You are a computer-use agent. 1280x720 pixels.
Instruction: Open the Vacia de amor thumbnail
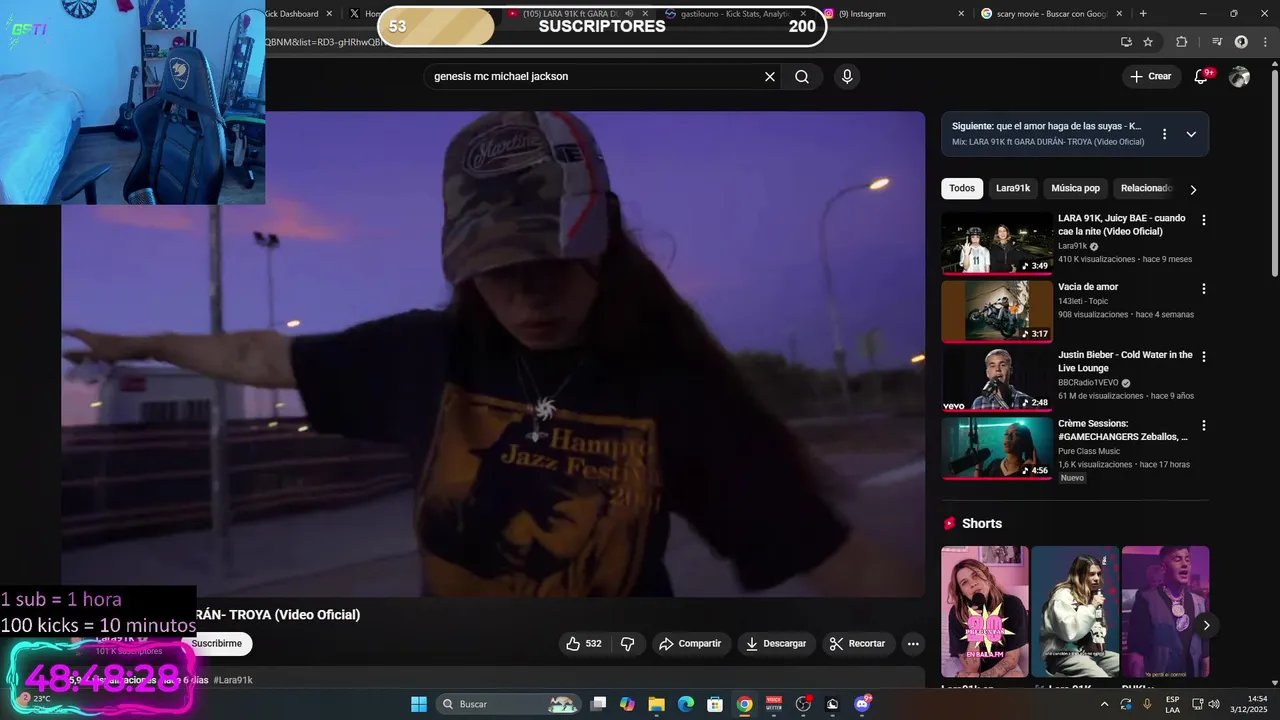tap(997, 311)
